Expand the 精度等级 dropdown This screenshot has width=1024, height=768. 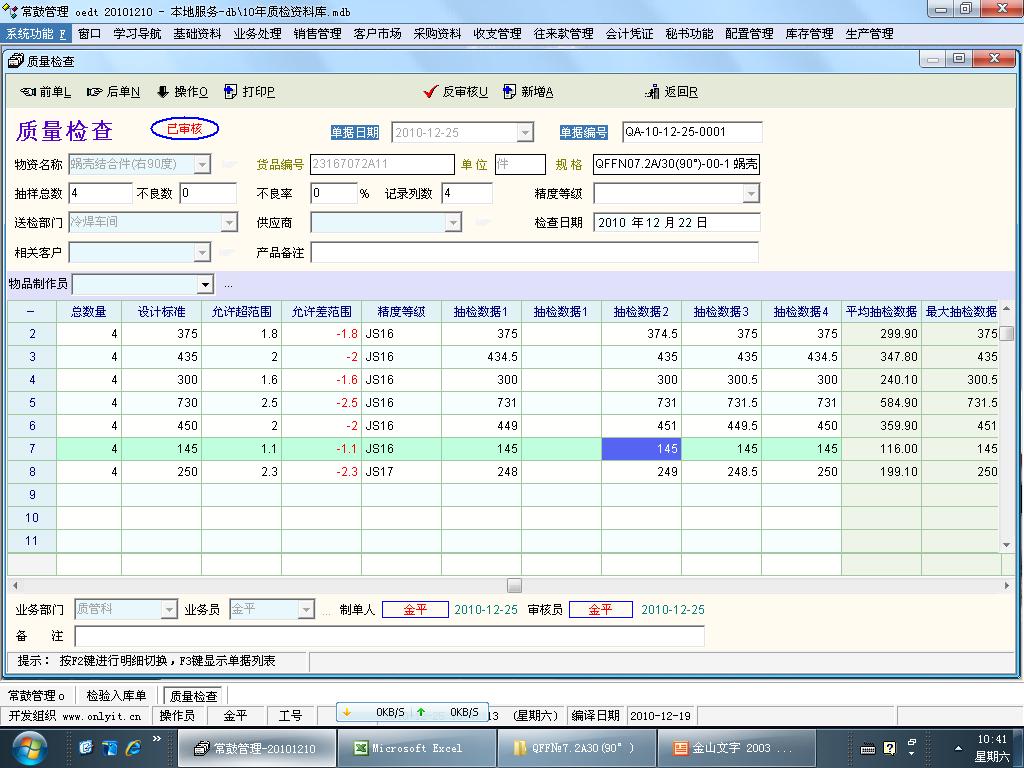point(751,193)
